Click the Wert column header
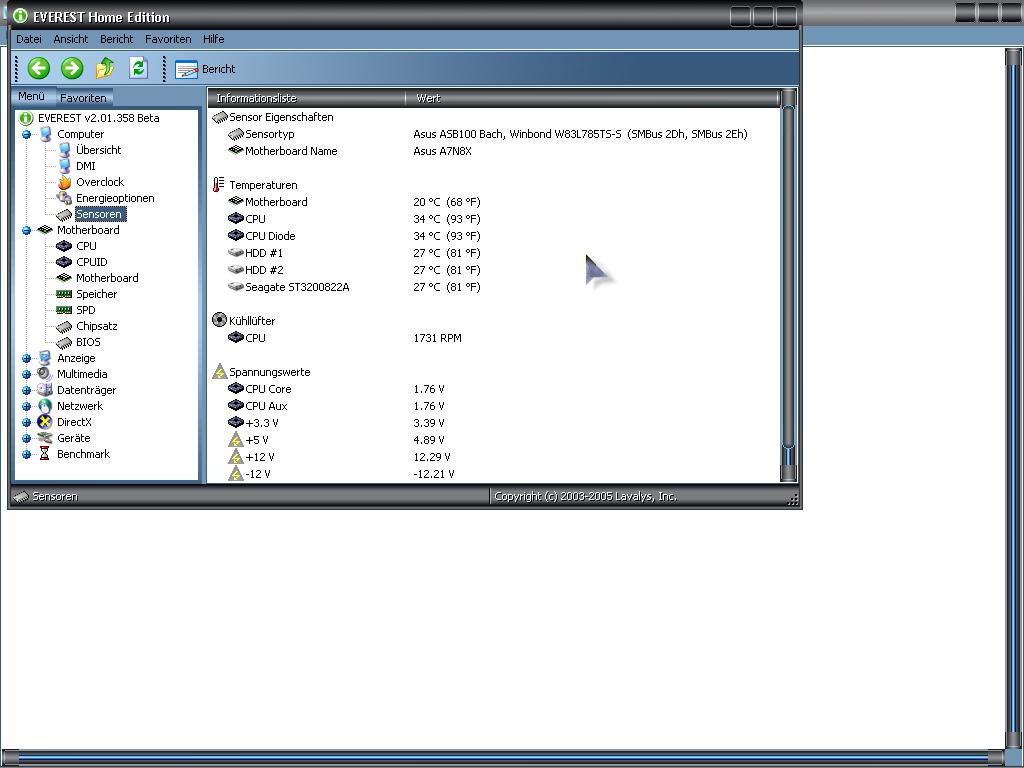 (x=592, y=98)
